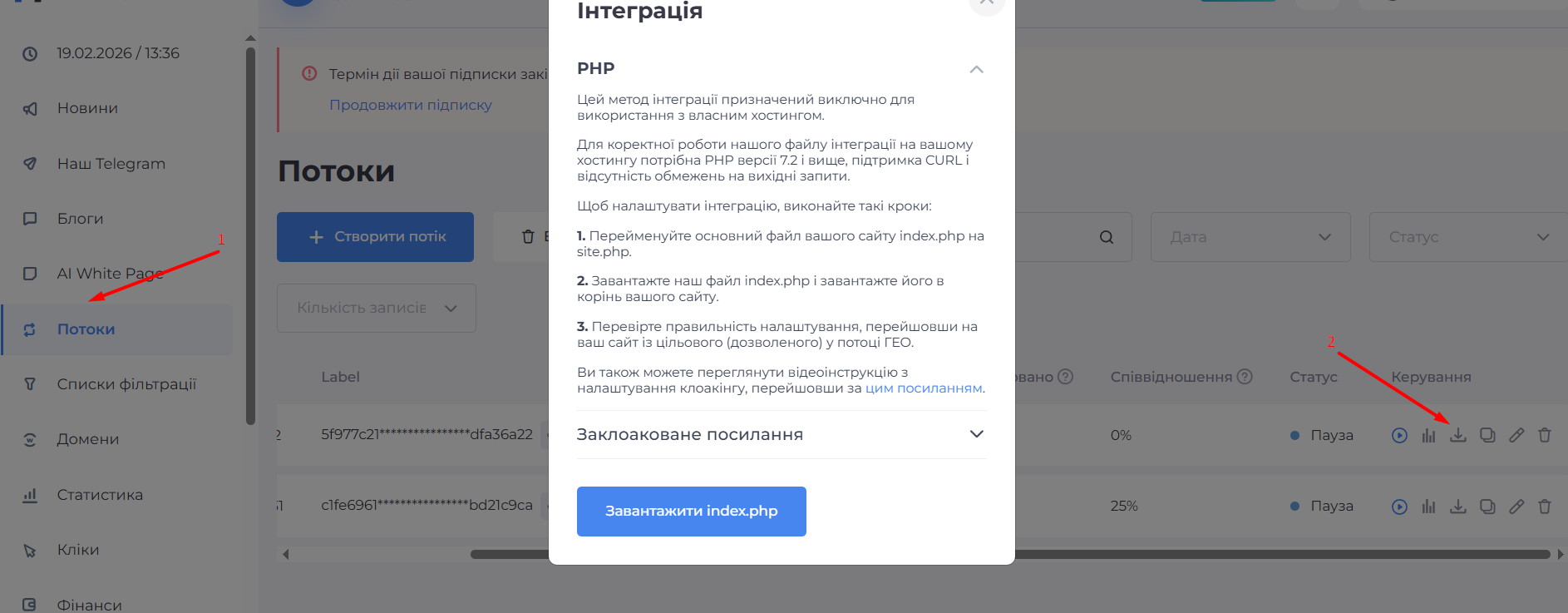Select the Потоки sidebar icon
The width and height of the screenshot is (1568, 613).
pyautogui.click(x=31, y=329)
